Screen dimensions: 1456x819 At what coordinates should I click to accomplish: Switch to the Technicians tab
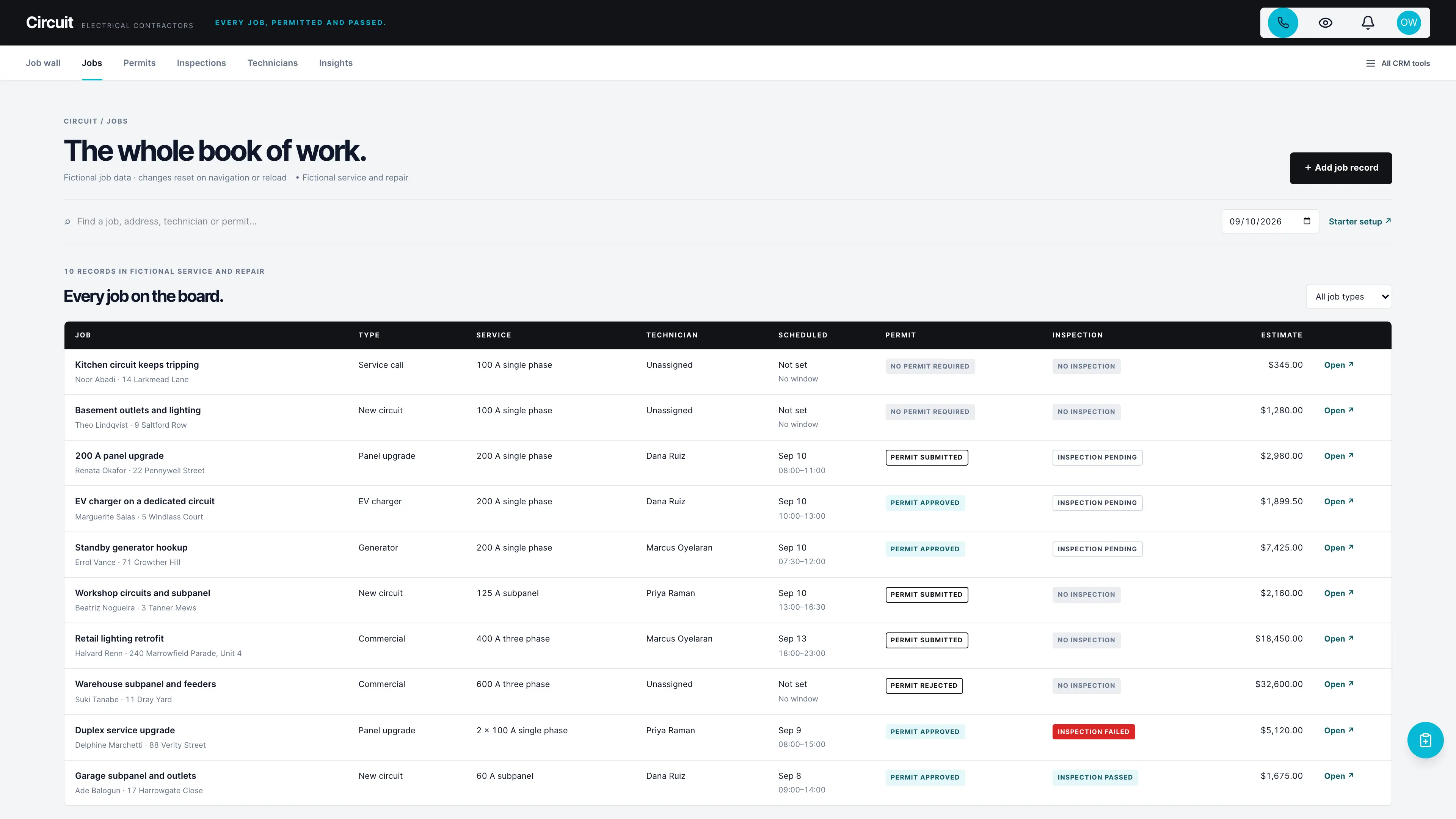pyautogui.click(x=273, y=63)
